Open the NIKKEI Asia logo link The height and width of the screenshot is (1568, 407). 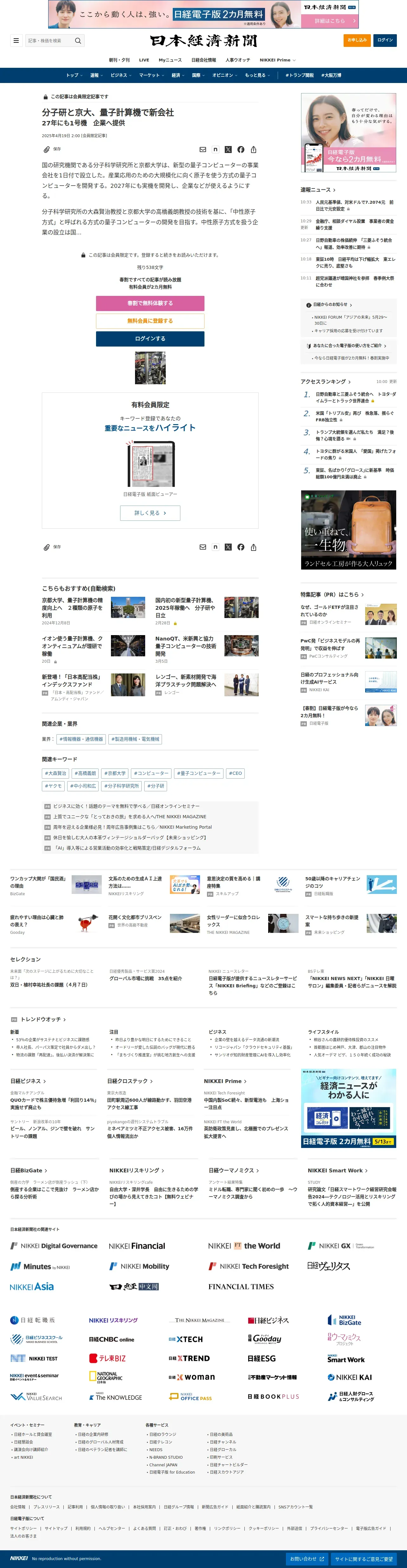click(x=32, y=1287)
